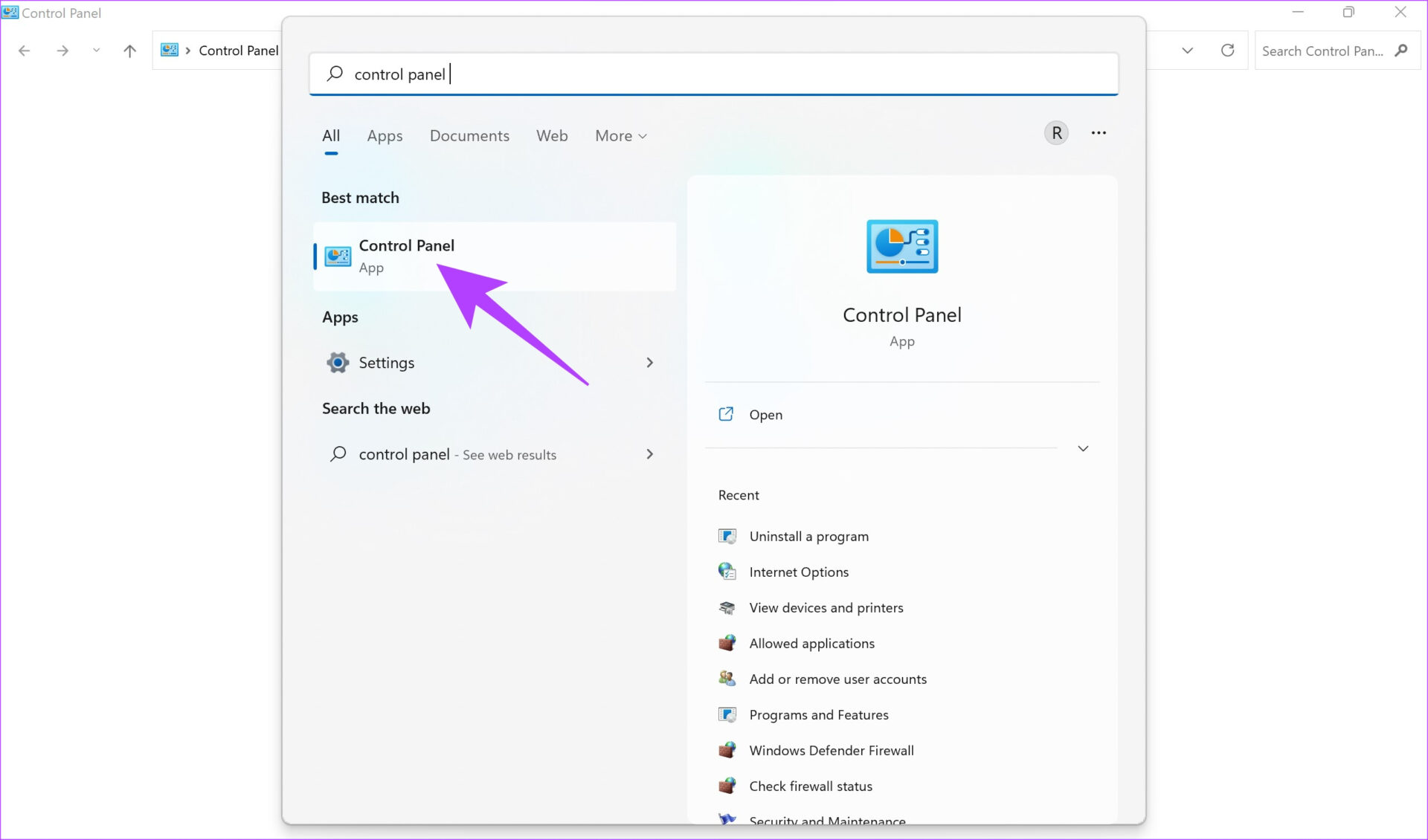Screen dimensions: 1428x840
Task: Open recent locations dropdown in Control Panel window
Action: 96,51
